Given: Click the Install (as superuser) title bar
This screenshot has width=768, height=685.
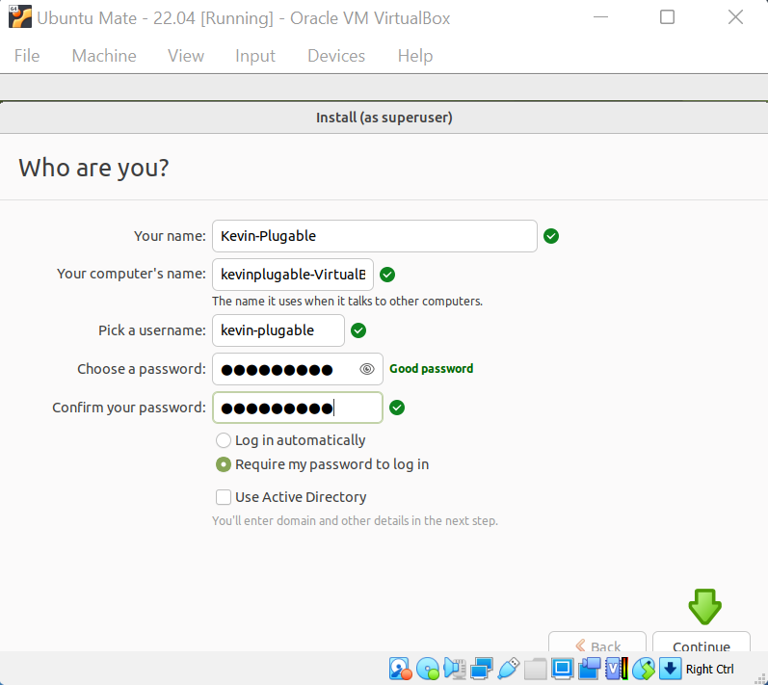Looking at the screenshot, I should pos(384,118).
